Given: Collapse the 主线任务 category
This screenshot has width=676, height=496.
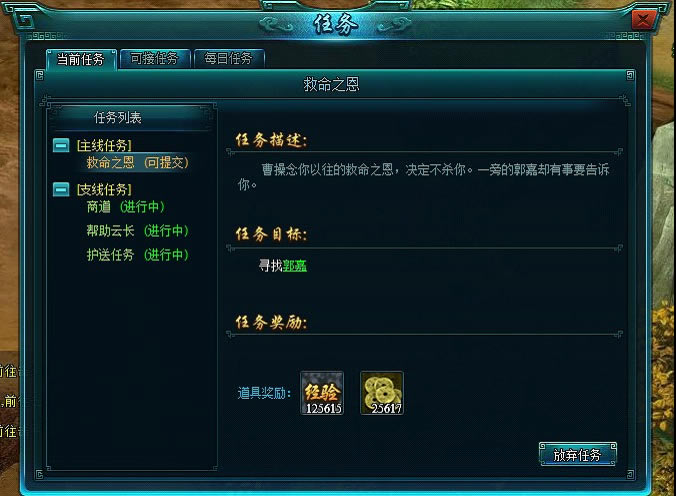Looking at the screenshot, I should point(61,145).
